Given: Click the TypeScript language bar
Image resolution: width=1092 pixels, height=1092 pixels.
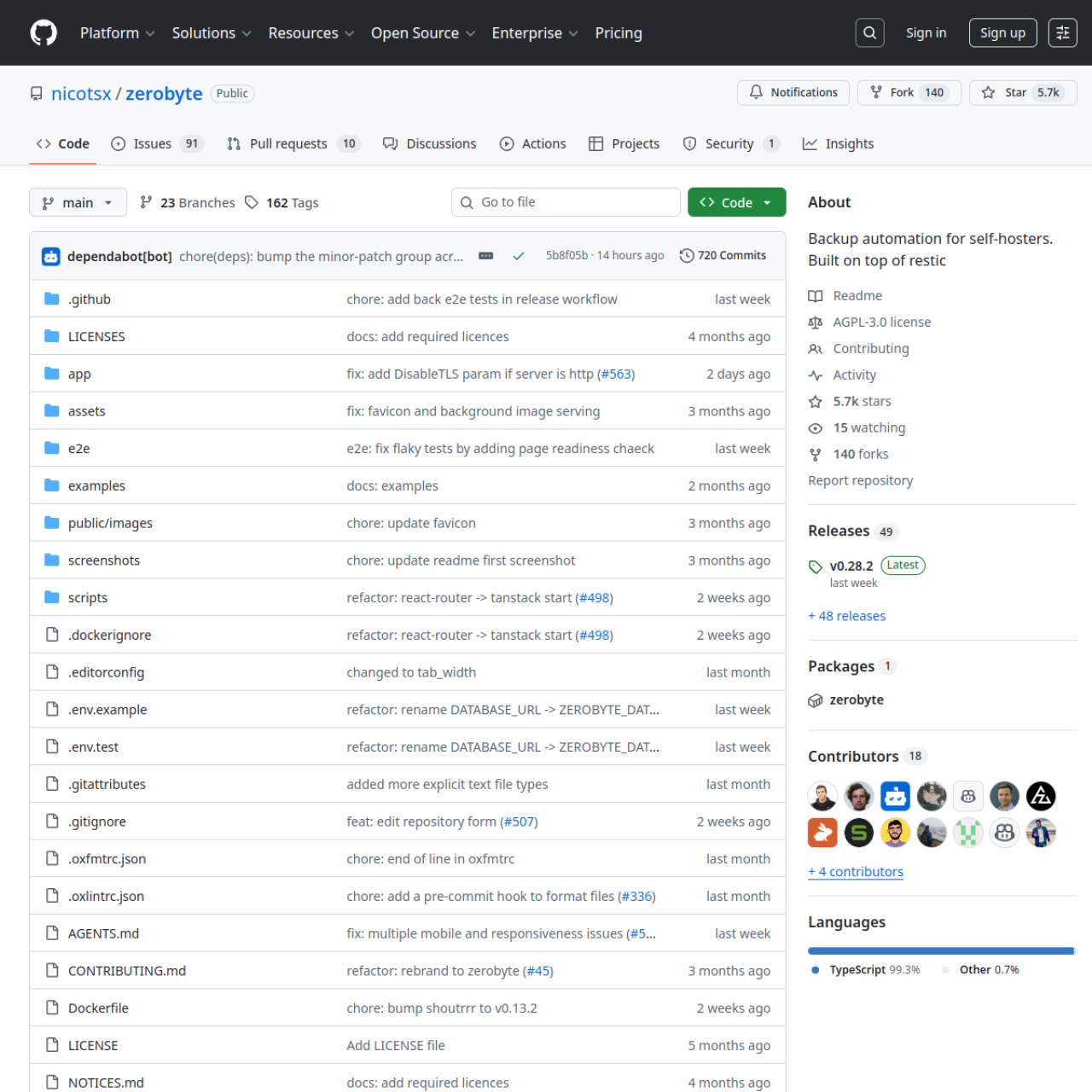Looking at the screenshot, I should [938, 950].
